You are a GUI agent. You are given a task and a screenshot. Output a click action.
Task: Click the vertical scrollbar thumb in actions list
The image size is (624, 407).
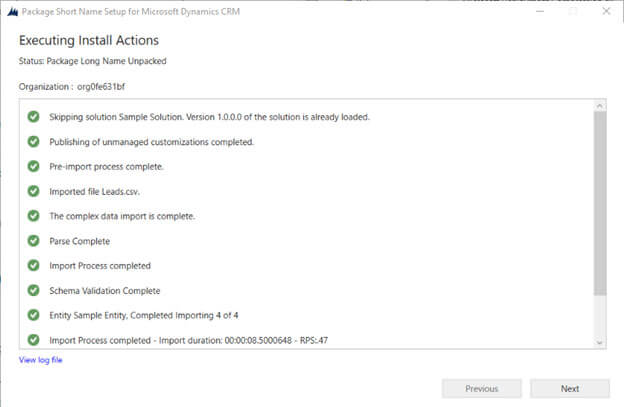[600, 203]
